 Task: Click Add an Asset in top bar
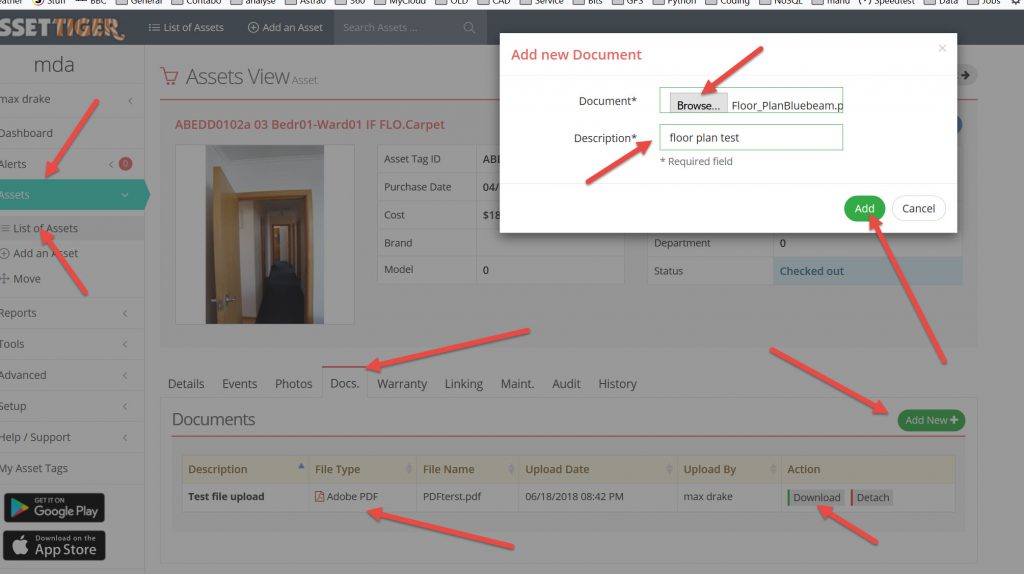(x=285, y=28)
